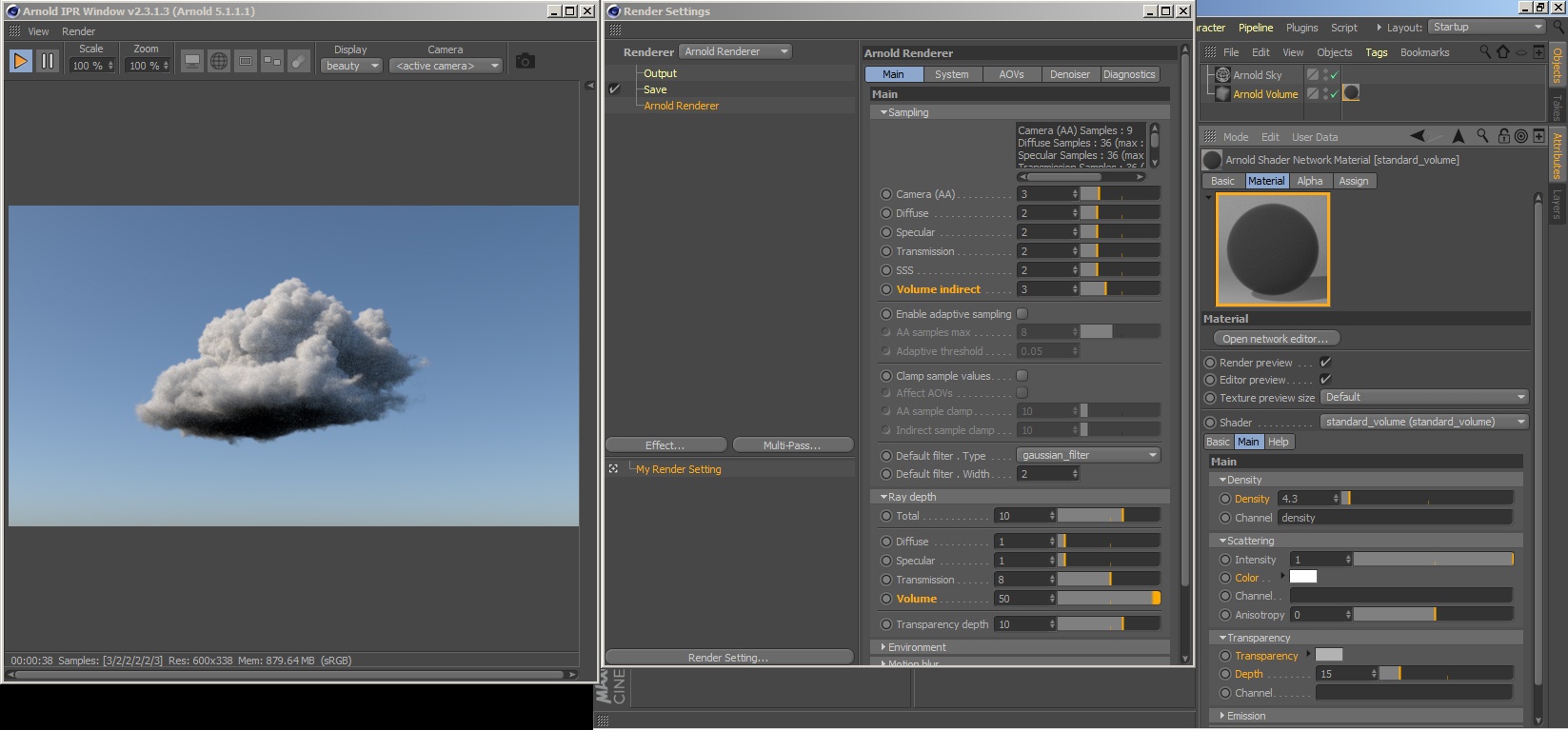Toggle the Save option checkmark in Render Settings
The image size is (1568, 730).
(614, 89)
